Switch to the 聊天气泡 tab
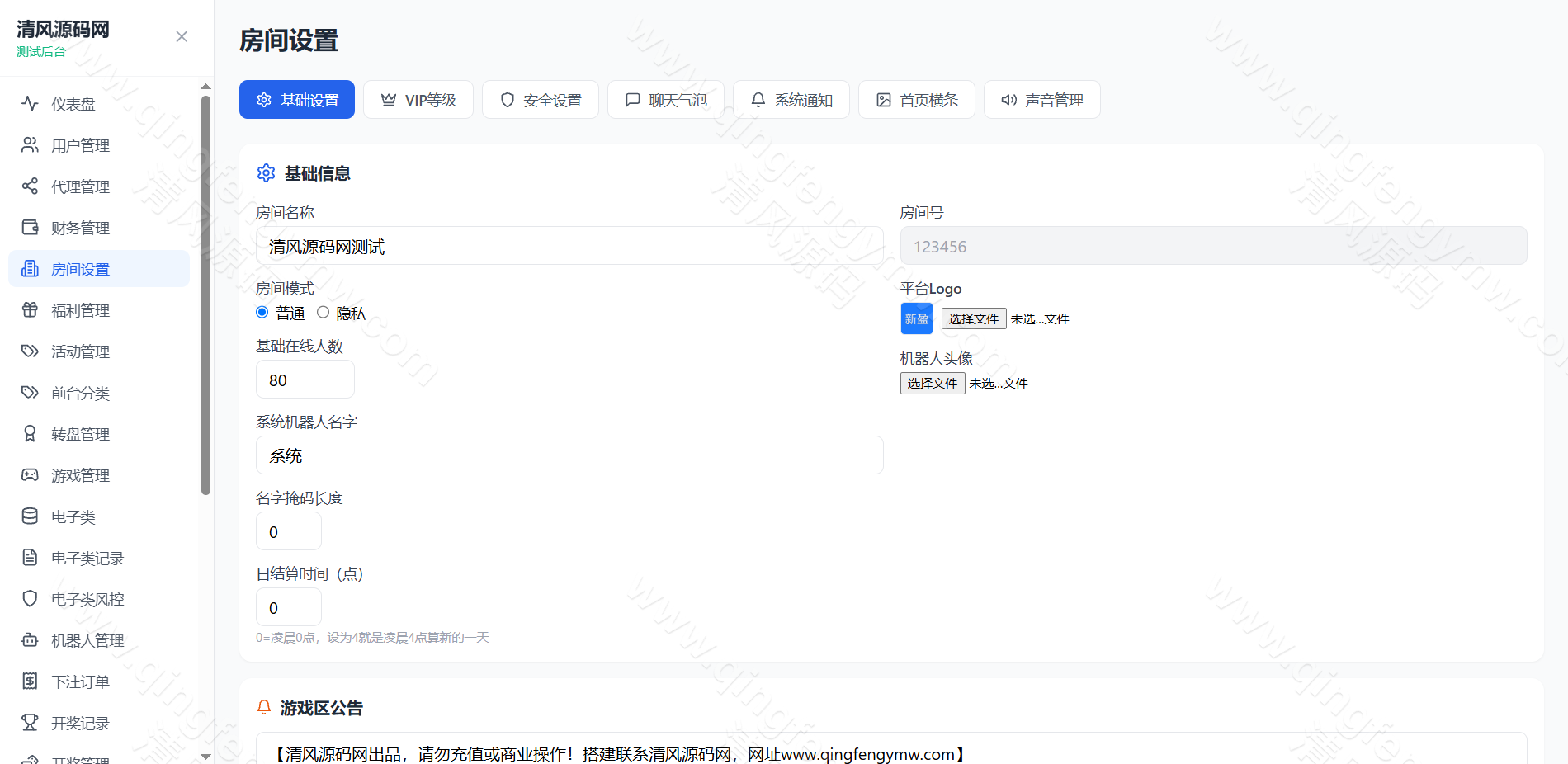The height and width of the screenshot is (764, 1568). pyautogui.click(x=666, y=100)
